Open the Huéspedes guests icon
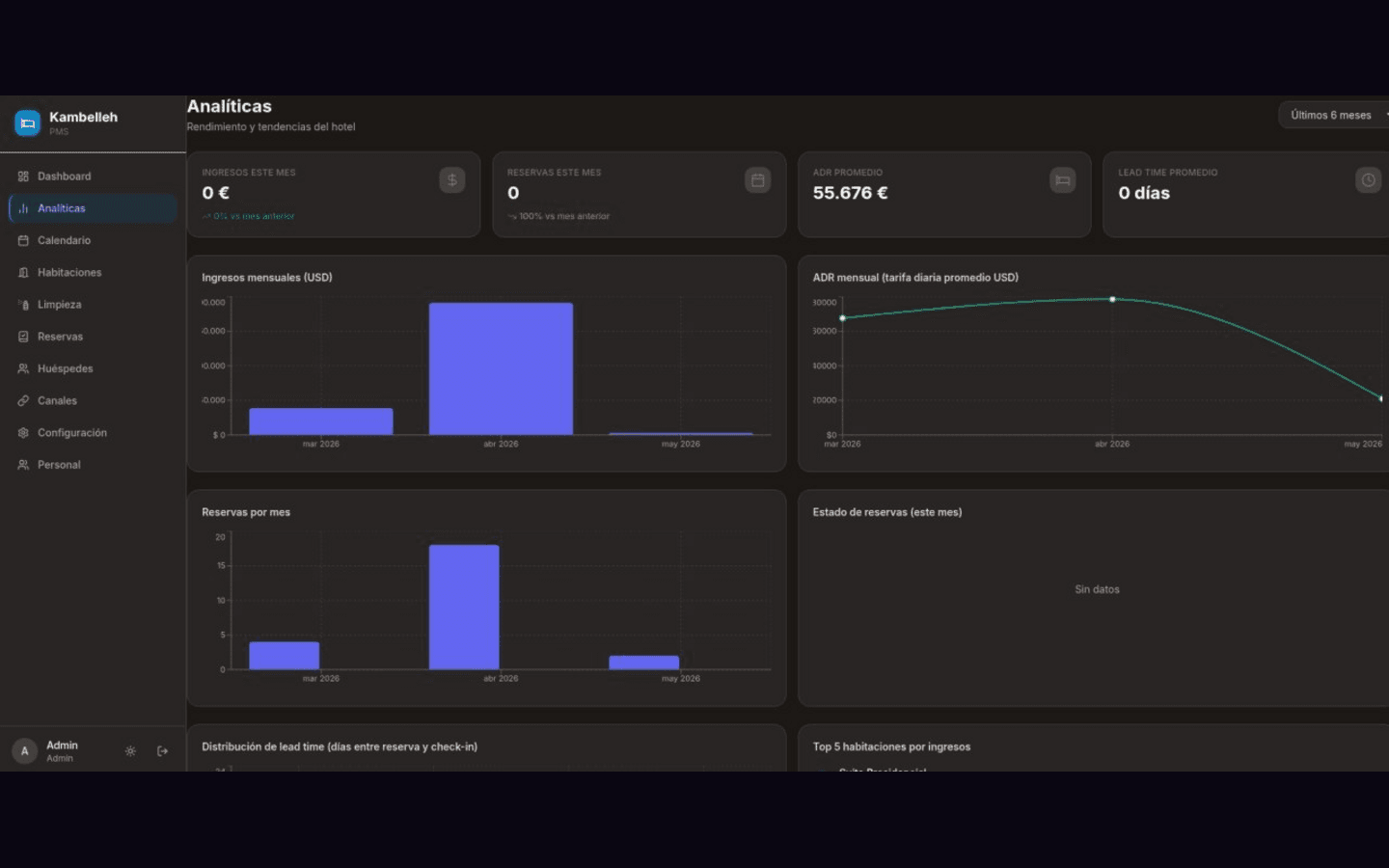1389x868 pixels. point(23,368)
